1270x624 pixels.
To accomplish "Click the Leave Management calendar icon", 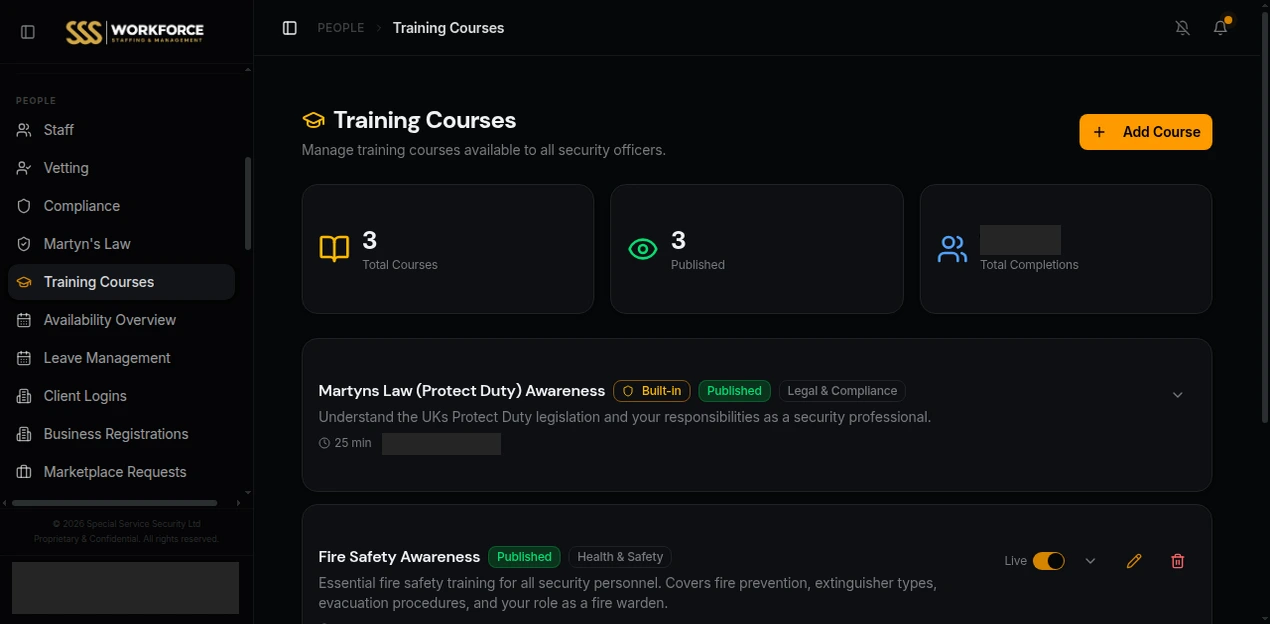I will (x=24, y=358).
